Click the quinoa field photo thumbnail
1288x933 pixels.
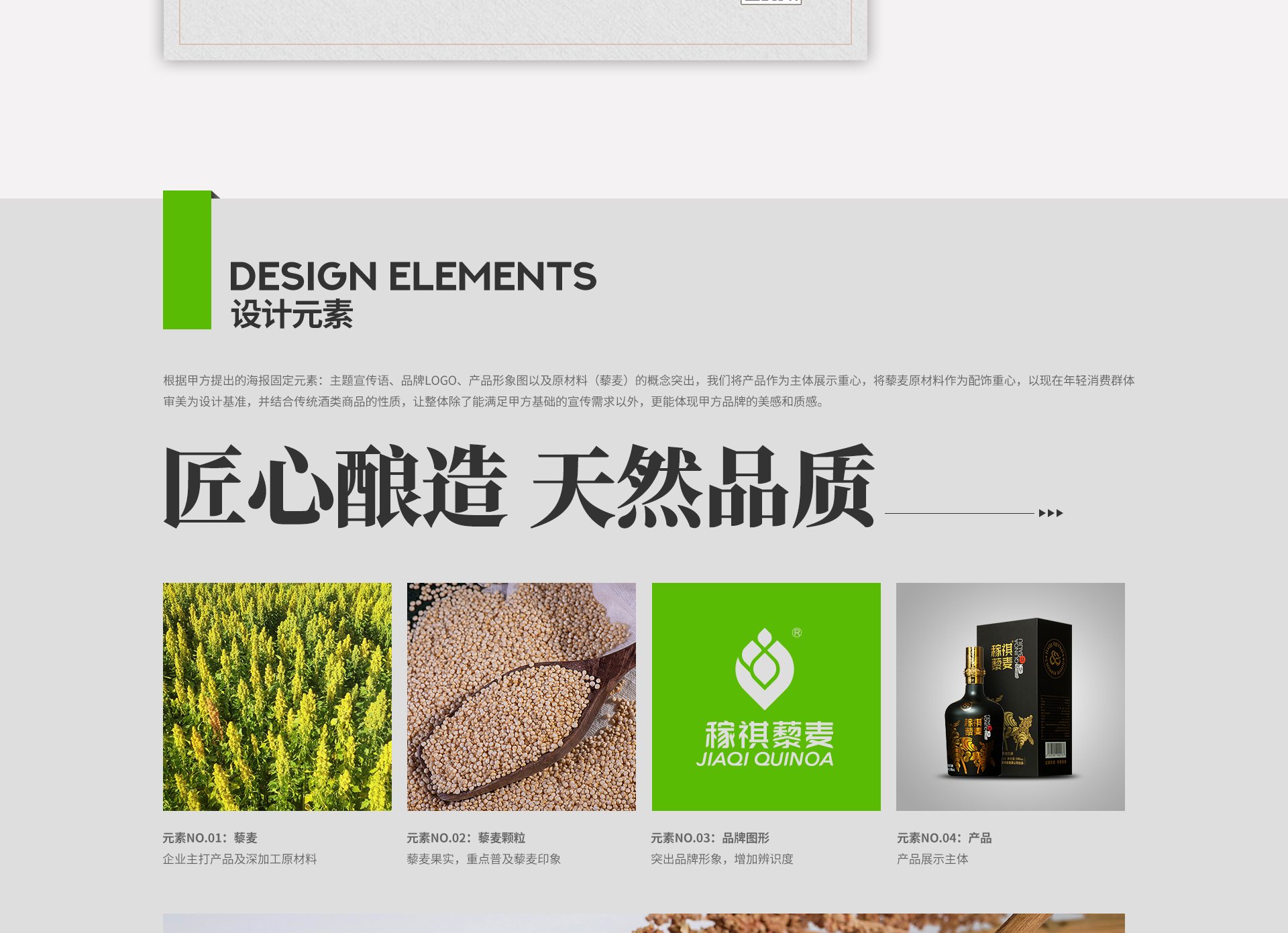pyautogui.click(x=277, y=696)
